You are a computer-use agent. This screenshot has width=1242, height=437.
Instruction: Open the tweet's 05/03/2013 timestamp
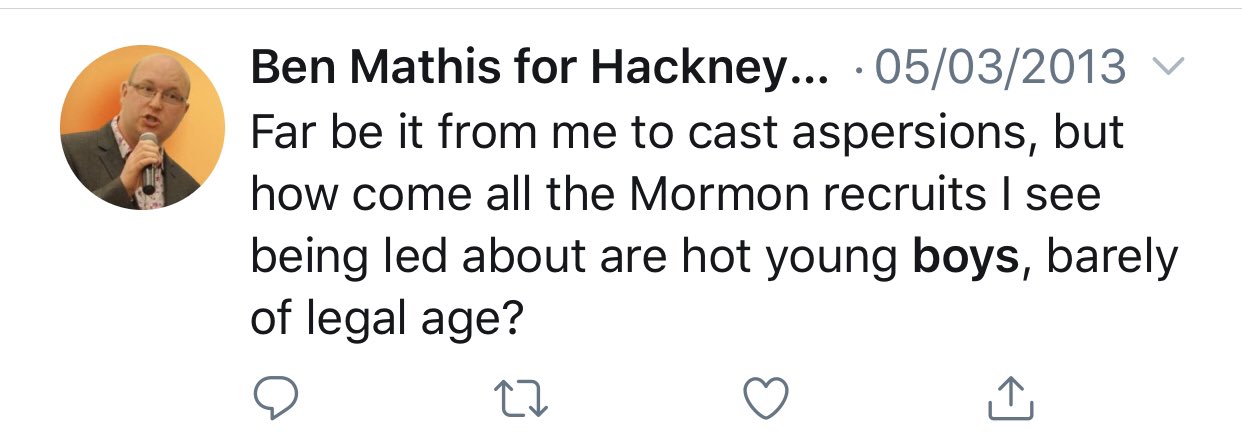tap(1001, 68)
